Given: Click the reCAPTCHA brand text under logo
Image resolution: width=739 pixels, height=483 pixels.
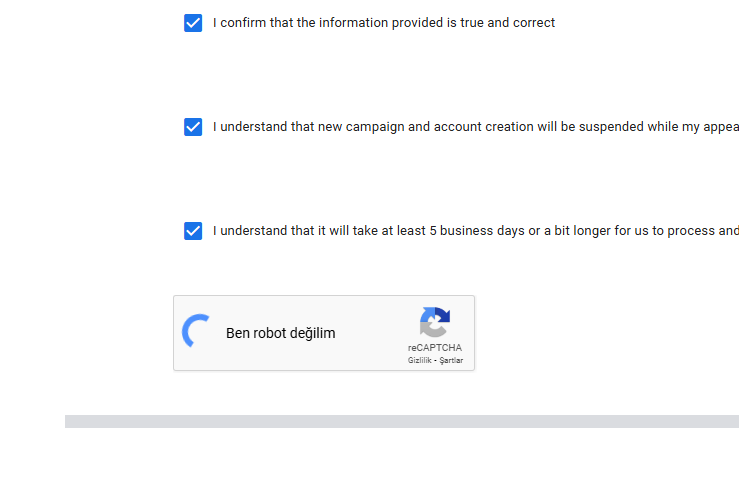Looking at the screenshot, I should (x=435, y=348).
